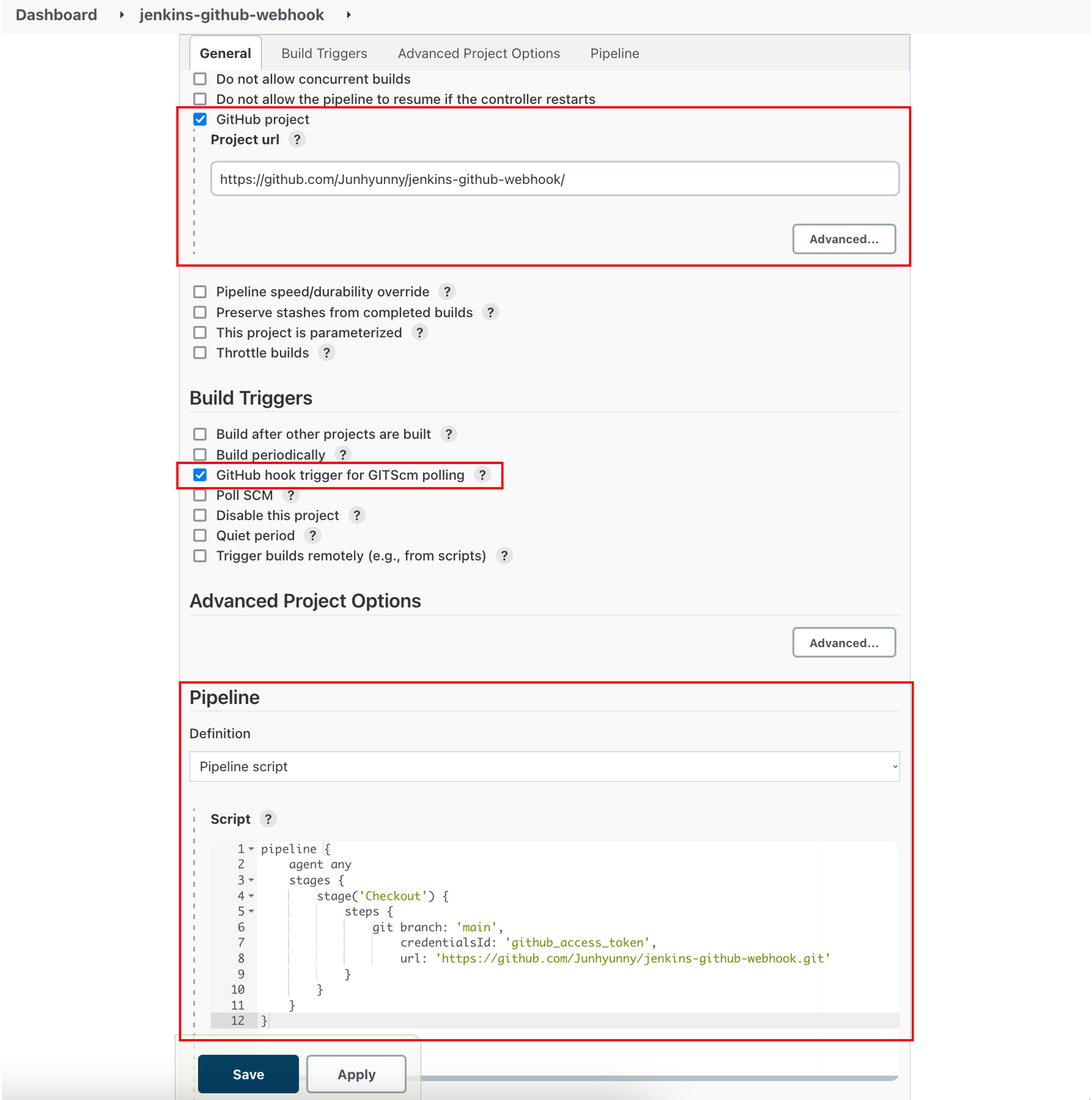Open help for Pipeline speed/durability override

[447, 292]
